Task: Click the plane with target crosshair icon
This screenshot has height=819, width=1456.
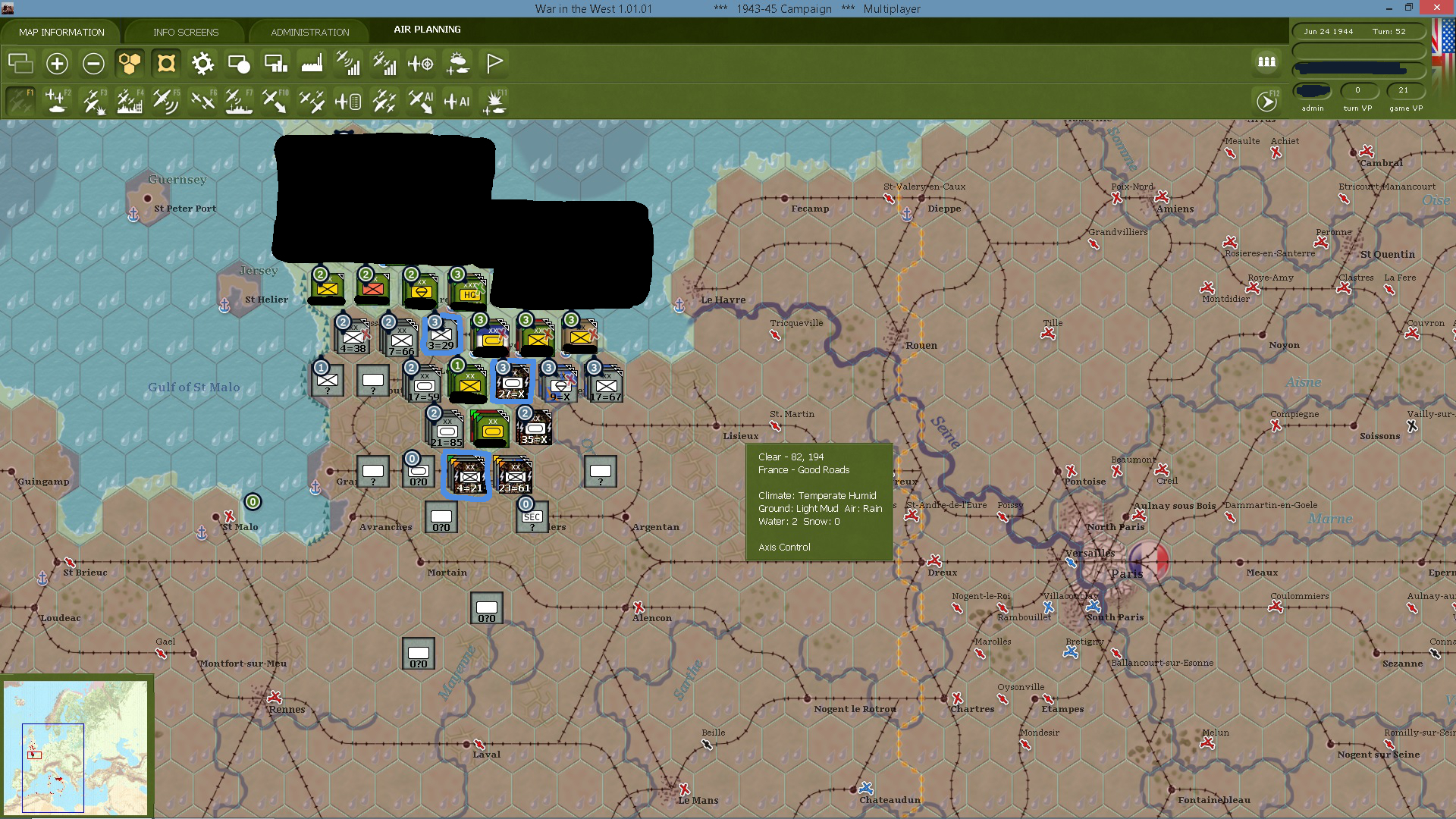Action: pos(421,64)
